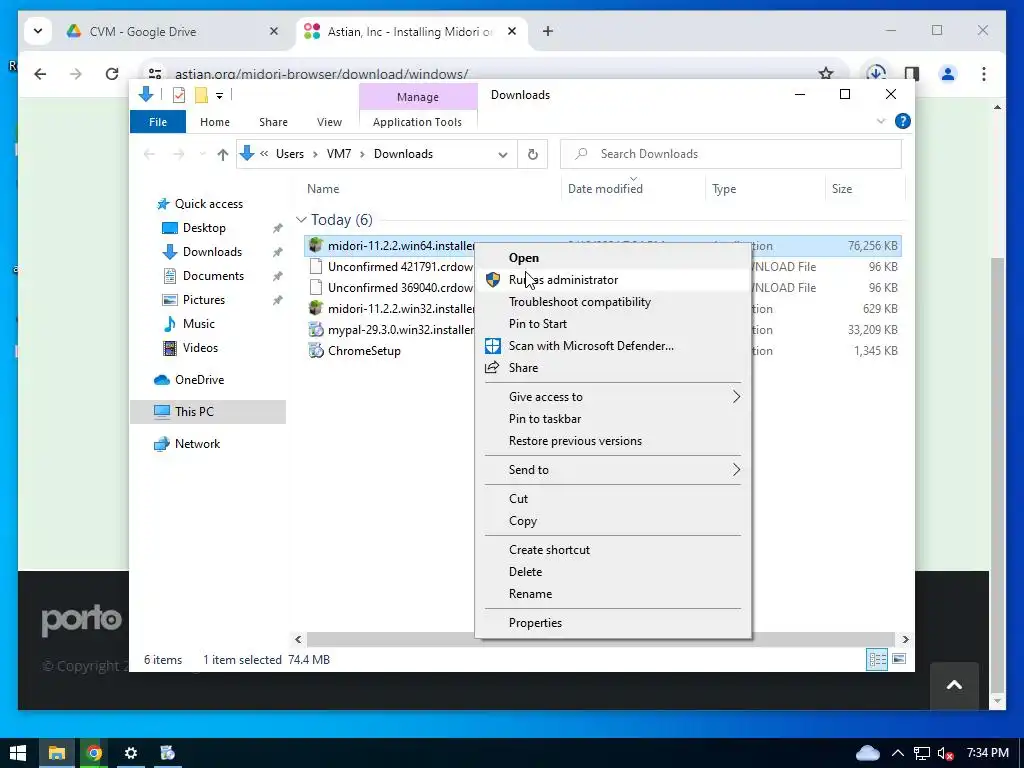Bookmark this page with the star icon
Viewport: 1024px width, 768px height.
coord(825,73)
